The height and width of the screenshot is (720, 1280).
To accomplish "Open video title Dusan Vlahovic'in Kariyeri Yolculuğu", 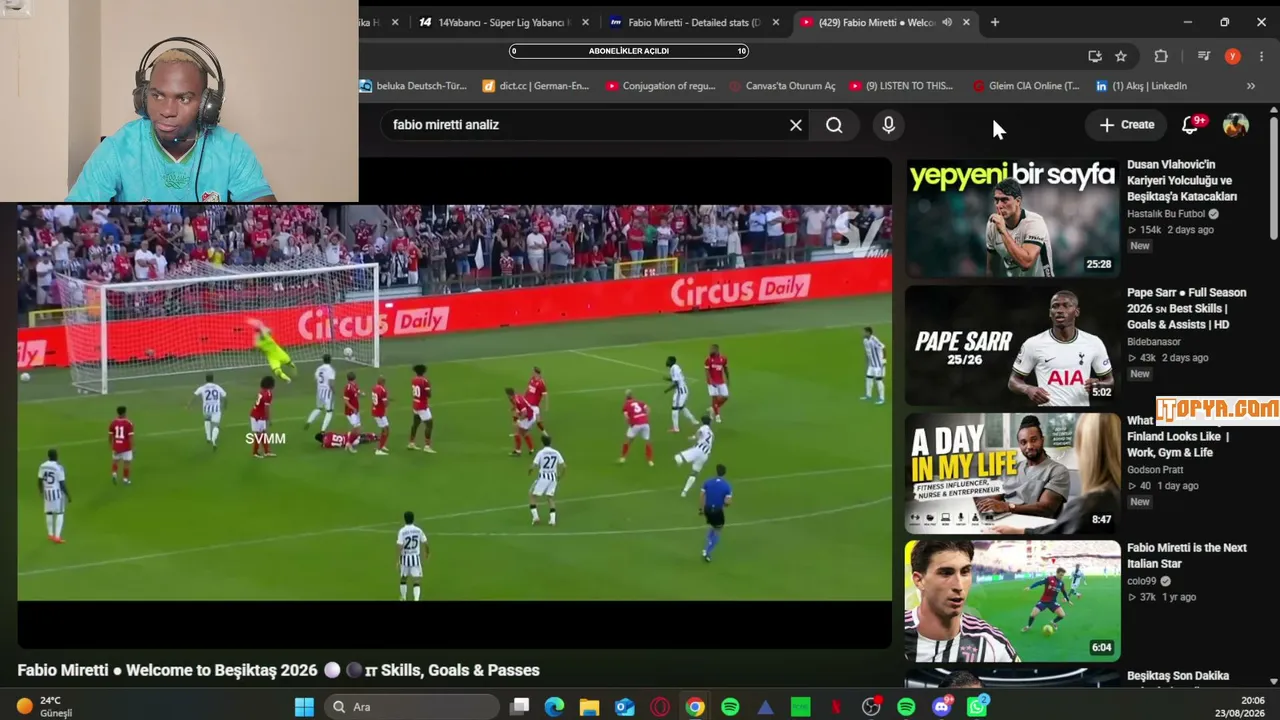I will [1182, 181].
